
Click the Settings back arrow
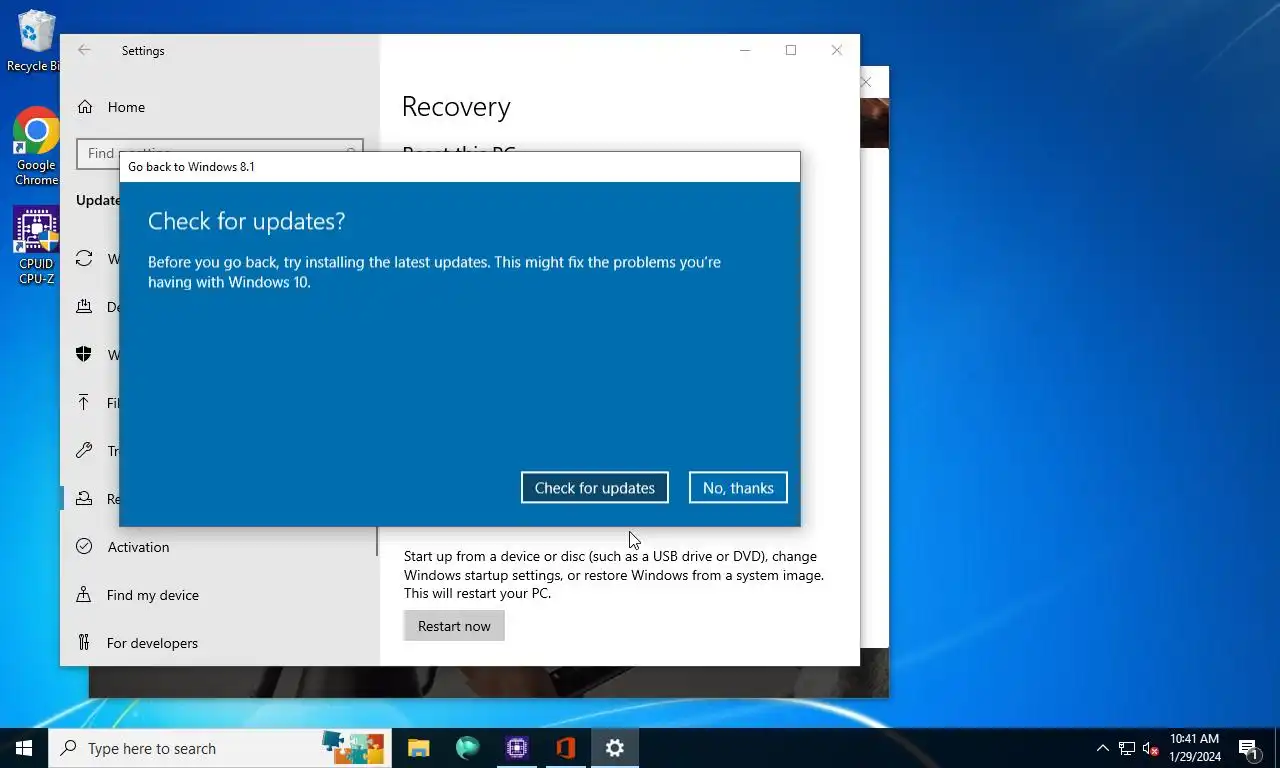(x=85, y=50)
